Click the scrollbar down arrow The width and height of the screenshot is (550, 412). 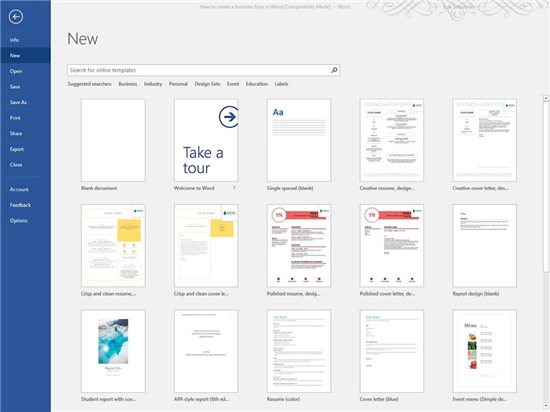click(x=546, y=406)
